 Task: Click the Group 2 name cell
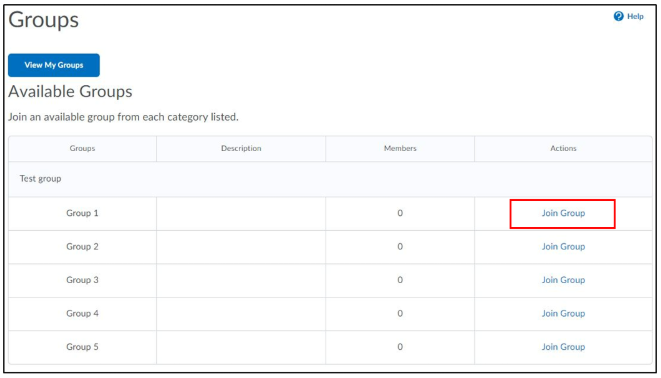(82, 247)
